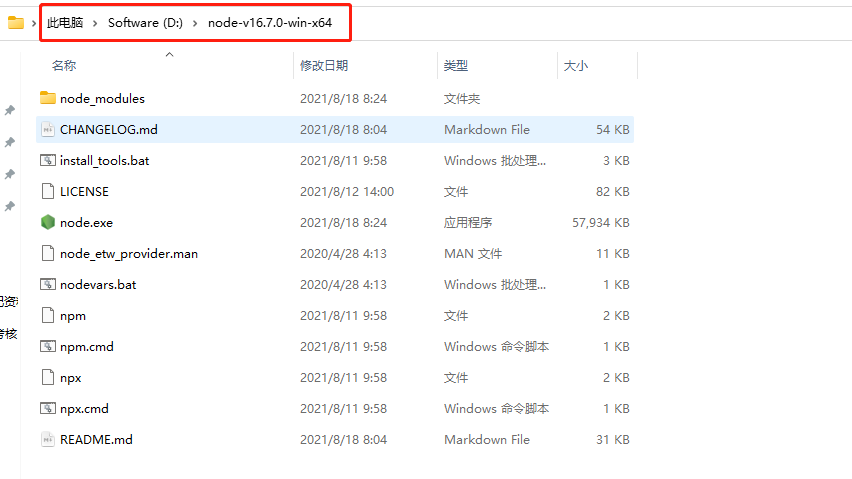Click the npm.cmd script icon
The image size is (852, 479).
click(x=48, y=346)
